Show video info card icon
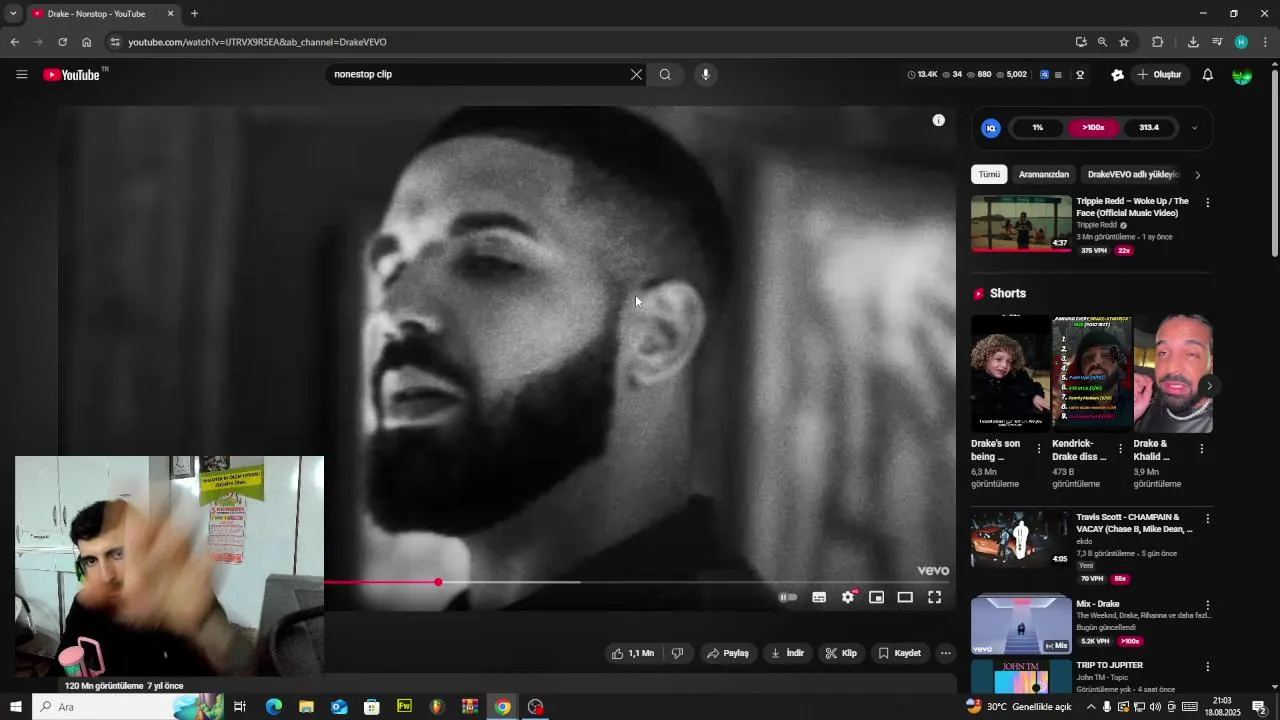 tap(939, 120)
